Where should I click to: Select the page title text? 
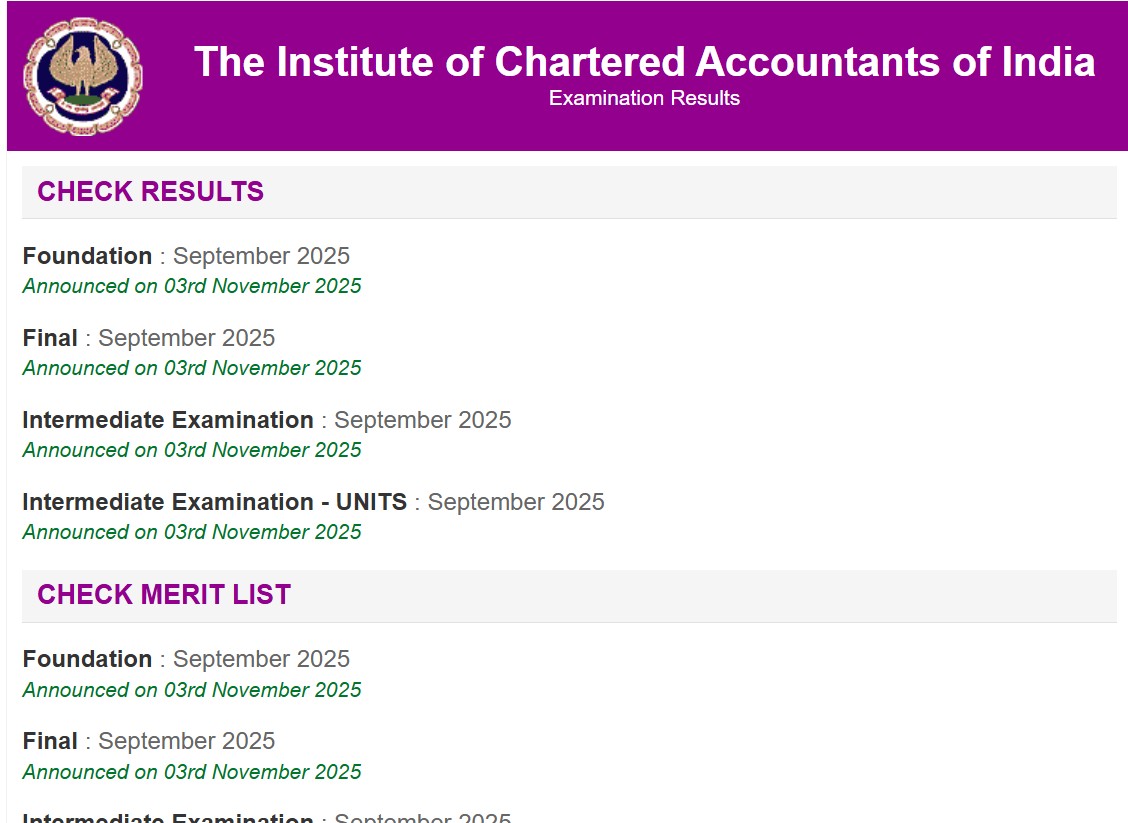click(x=645, y=62)
